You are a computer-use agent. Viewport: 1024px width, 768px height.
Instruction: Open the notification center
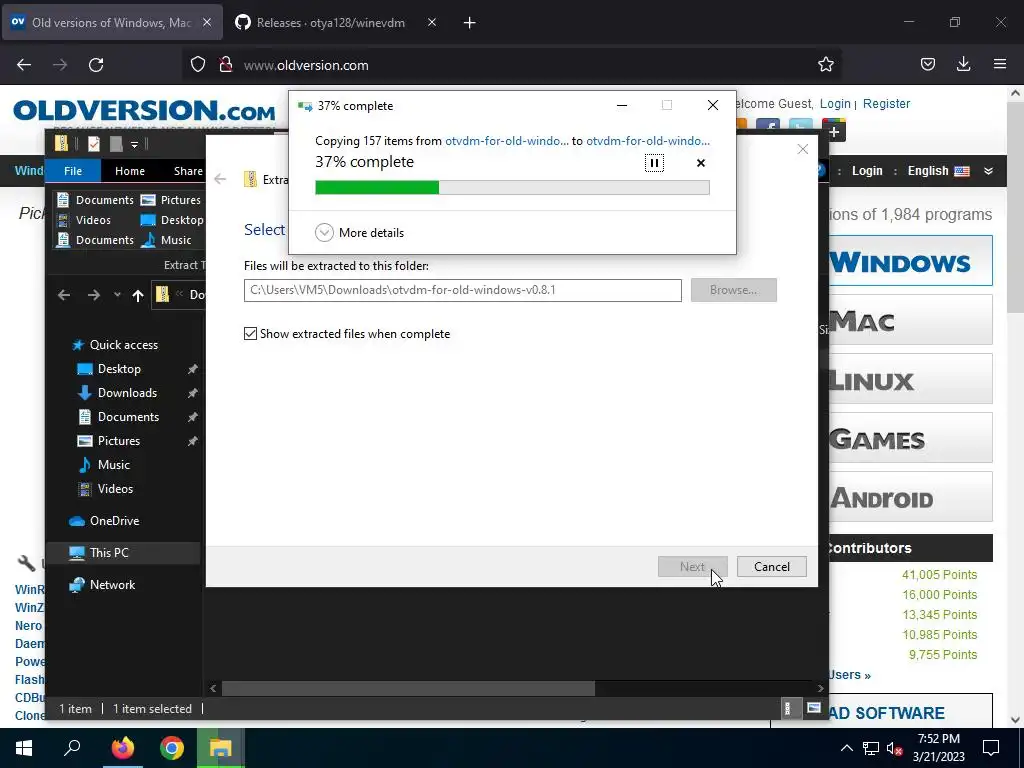(x=991, y=748)
